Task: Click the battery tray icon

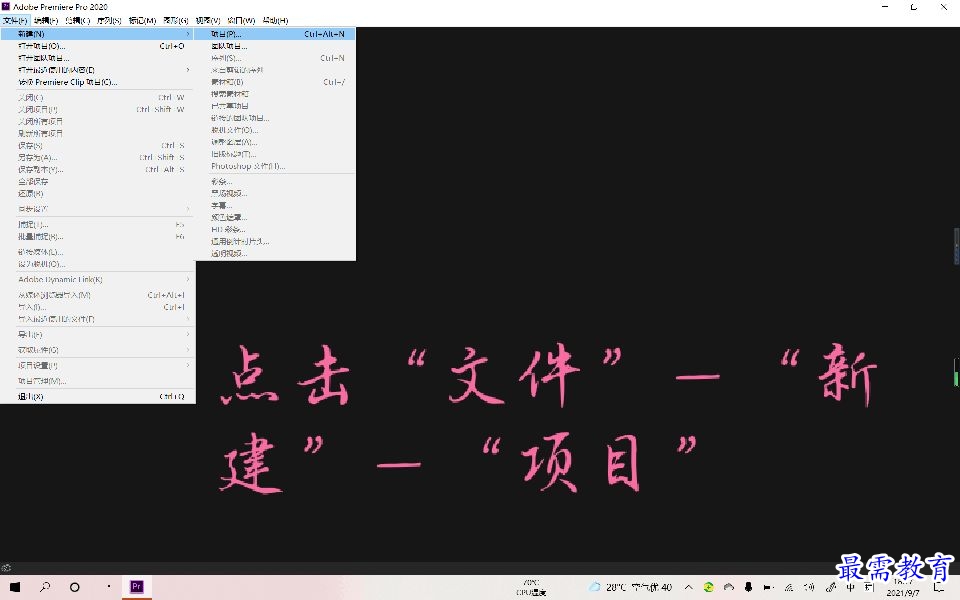Action: point(768,587)
